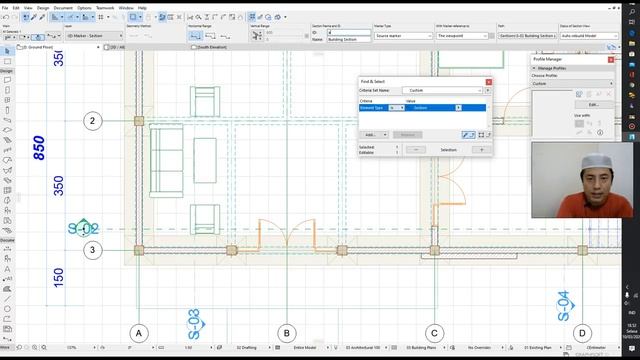Toggle the Vertical Range setting icon

[257, 36]
